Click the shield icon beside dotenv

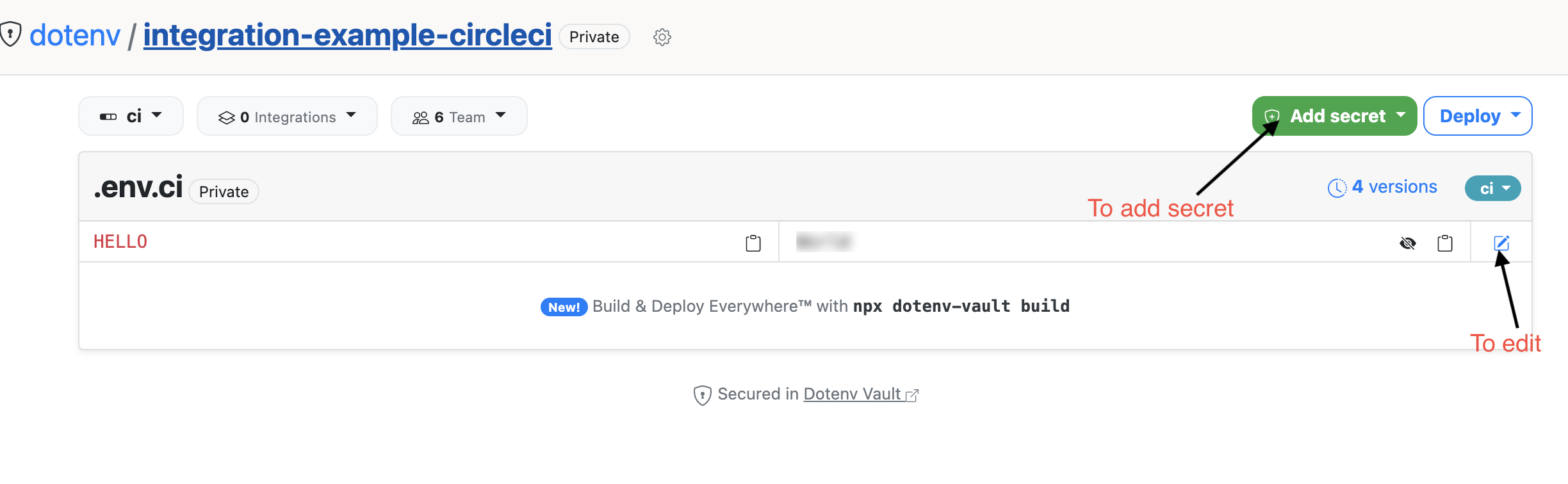pyautogui.click(x=10, y=34)
